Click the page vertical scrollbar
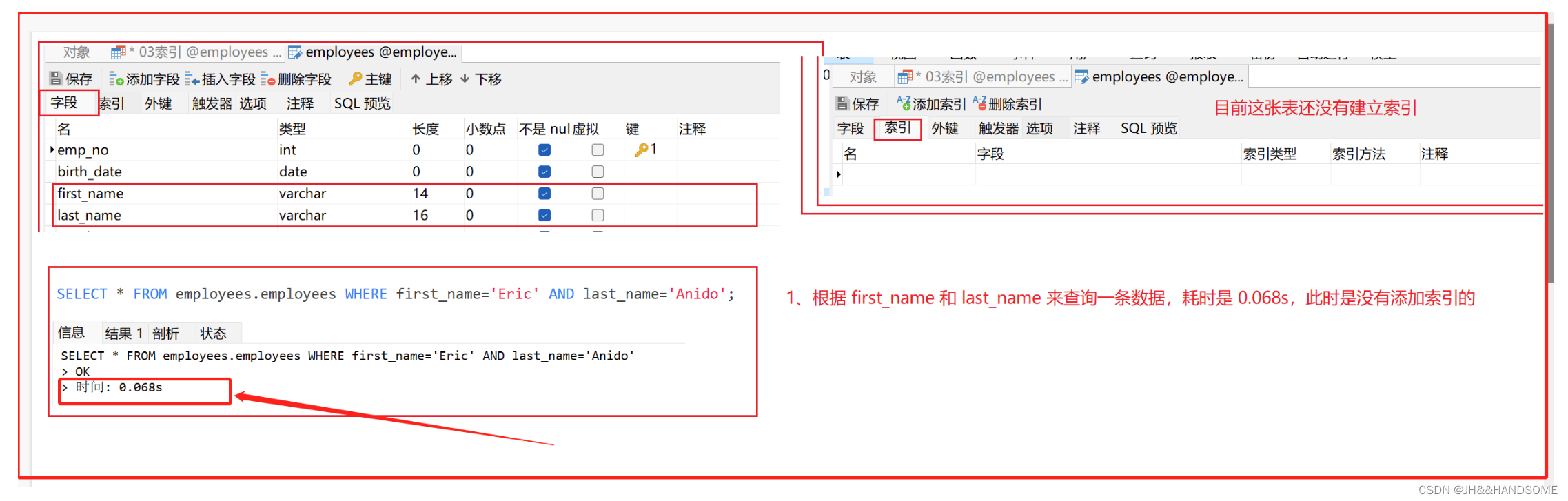 [1551, 153]
